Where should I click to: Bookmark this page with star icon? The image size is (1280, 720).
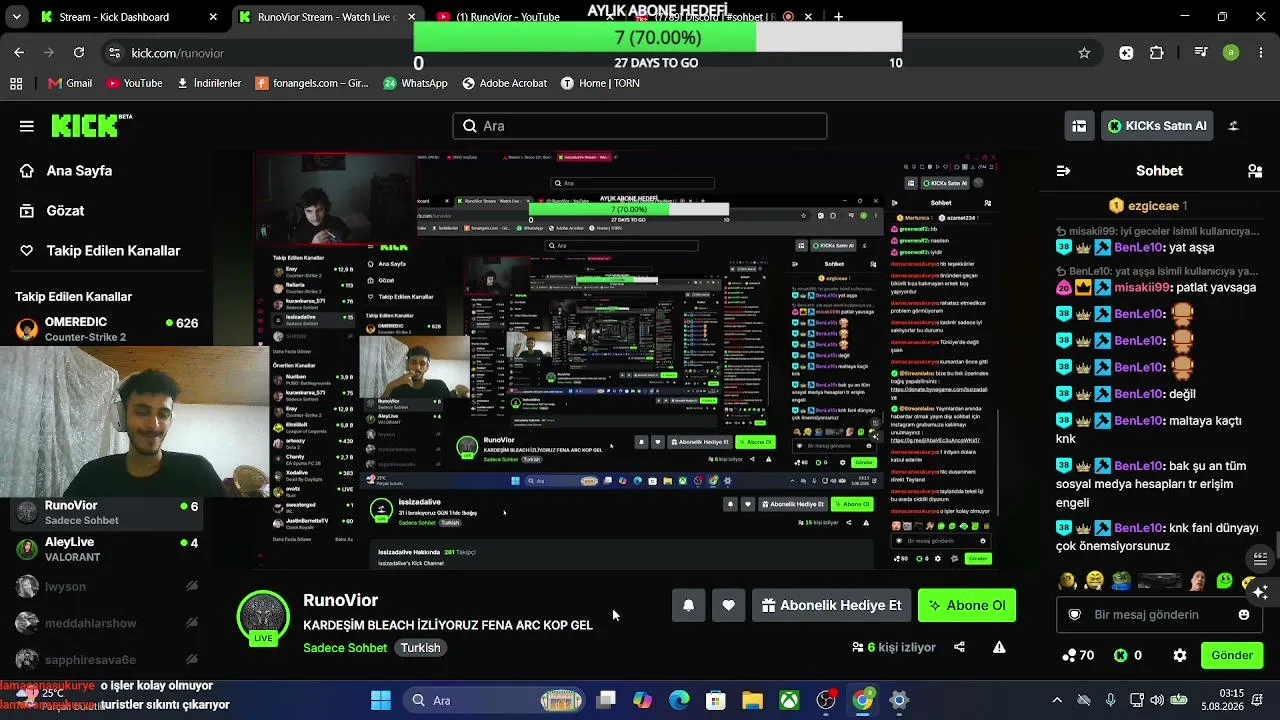click(1084, 53)
